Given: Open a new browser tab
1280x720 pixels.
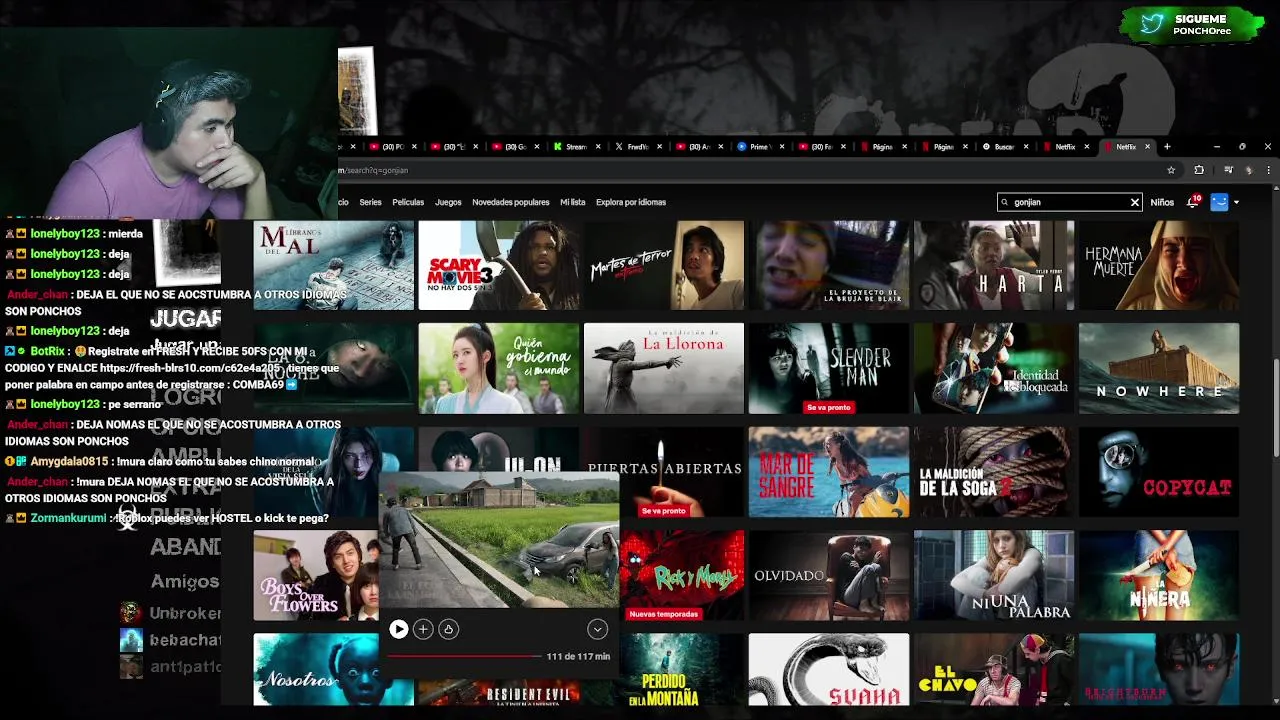Looking at the screenshot, I should pyautogui.click(x=1166, y=147).
